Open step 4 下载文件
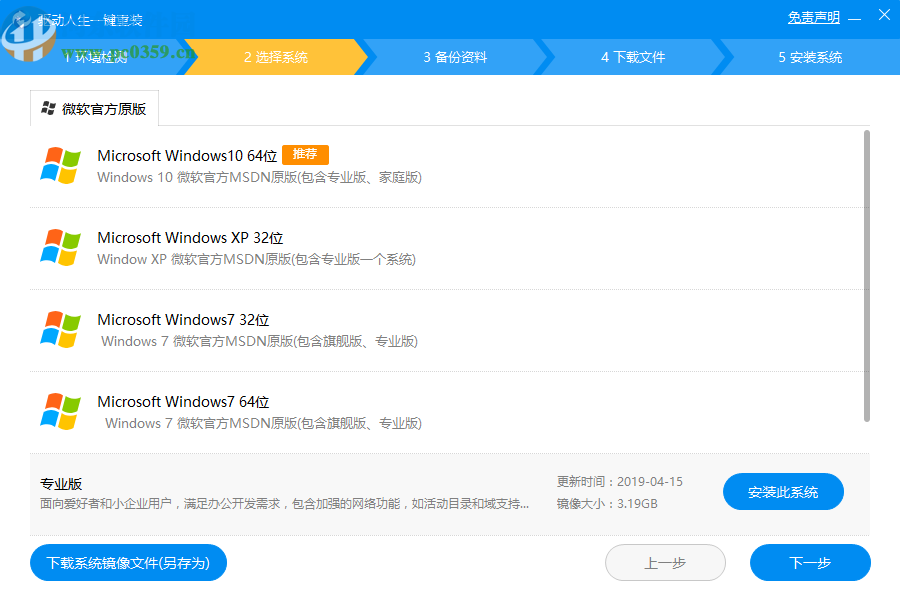The width and height of the screenshot is (900, 600). point(635,57)
